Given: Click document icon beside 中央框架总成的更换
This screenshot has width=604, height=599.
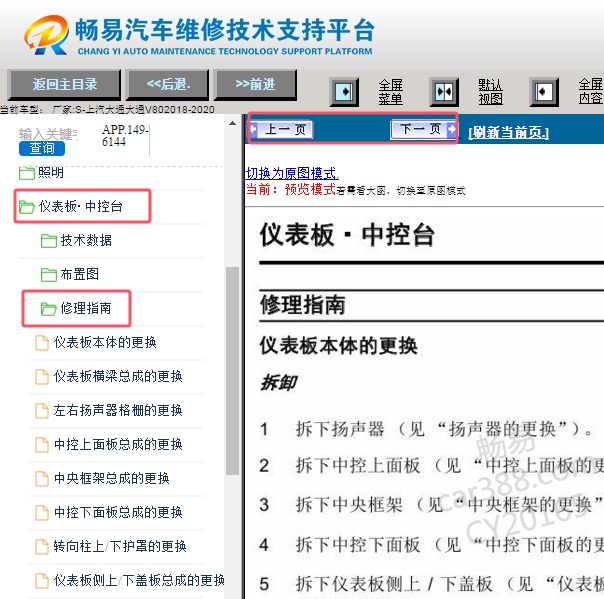Looking at the screenshot, I should click(42, 478).
